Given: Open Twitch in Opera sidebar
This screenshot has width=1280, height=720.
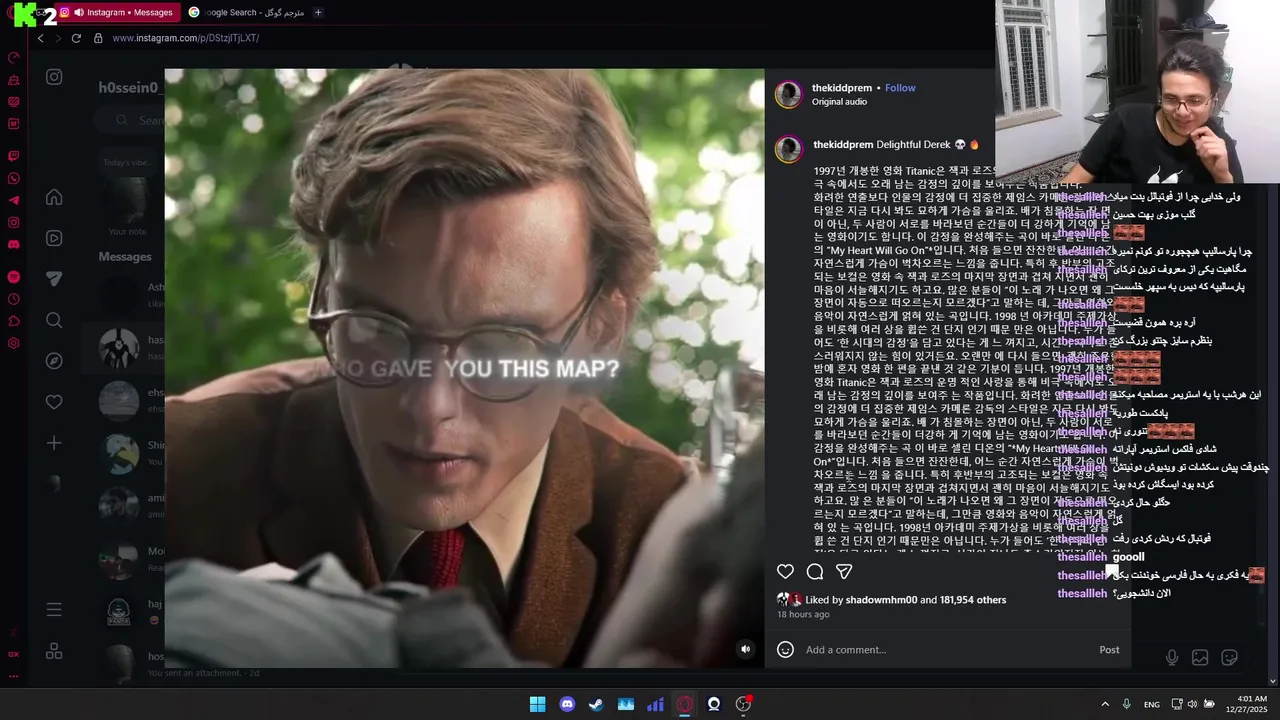Looking at the screenshot, I should 14,156.
